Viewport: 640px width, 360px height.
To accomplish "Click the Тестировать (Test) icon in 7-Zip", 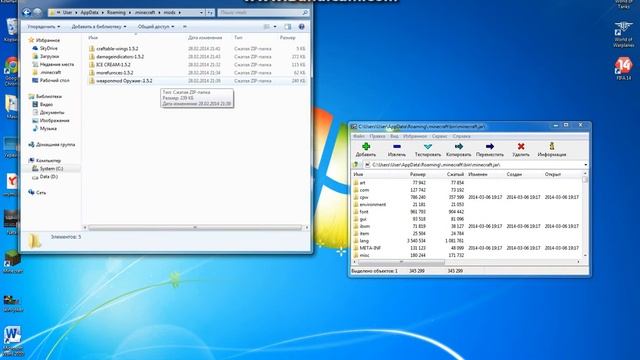I will tap(427, 147).
